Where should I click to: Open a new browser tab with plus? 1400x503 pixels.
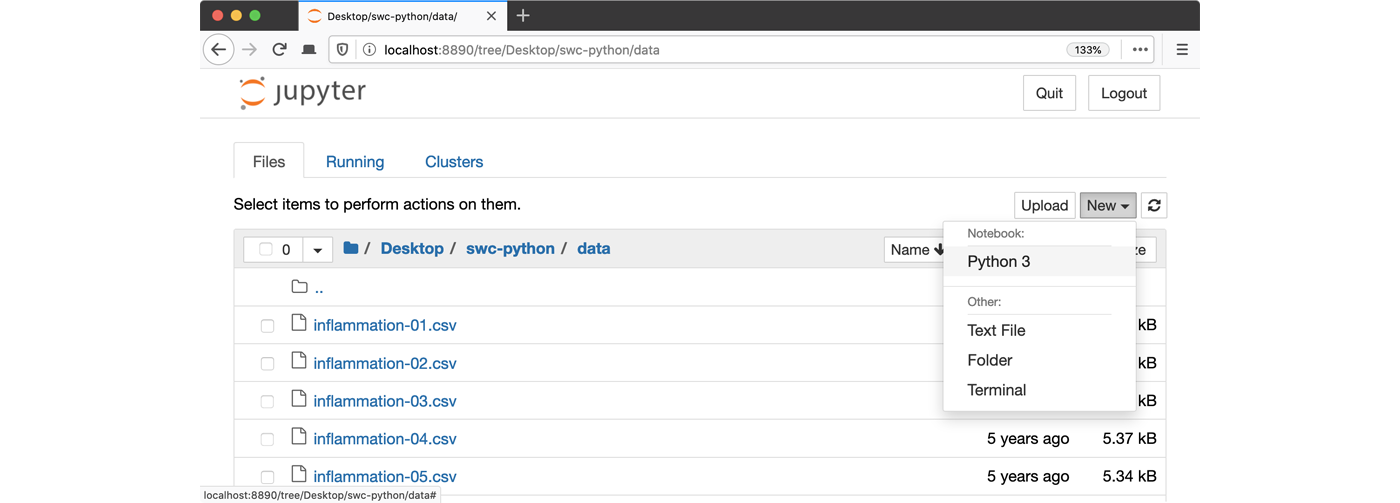click(523, 15)
